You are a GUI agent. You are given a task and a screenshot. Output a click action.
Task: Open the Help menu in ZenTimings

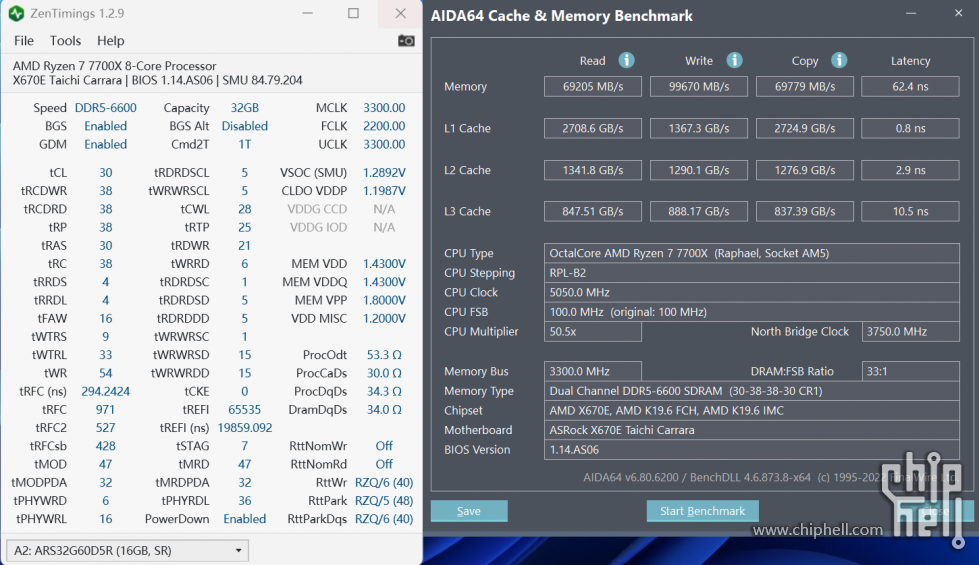pyautogui.click(x=111, y=41)
